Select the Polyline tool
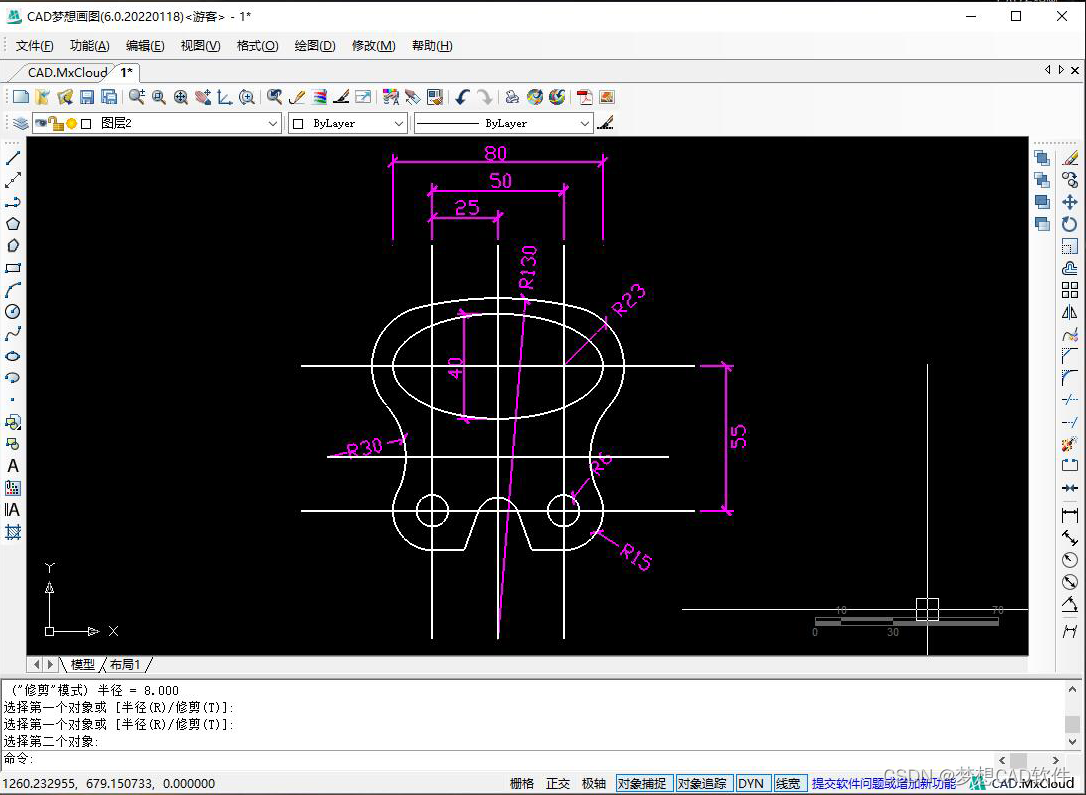This screenshot has height=795, width=1086. (x=12, y=202)
